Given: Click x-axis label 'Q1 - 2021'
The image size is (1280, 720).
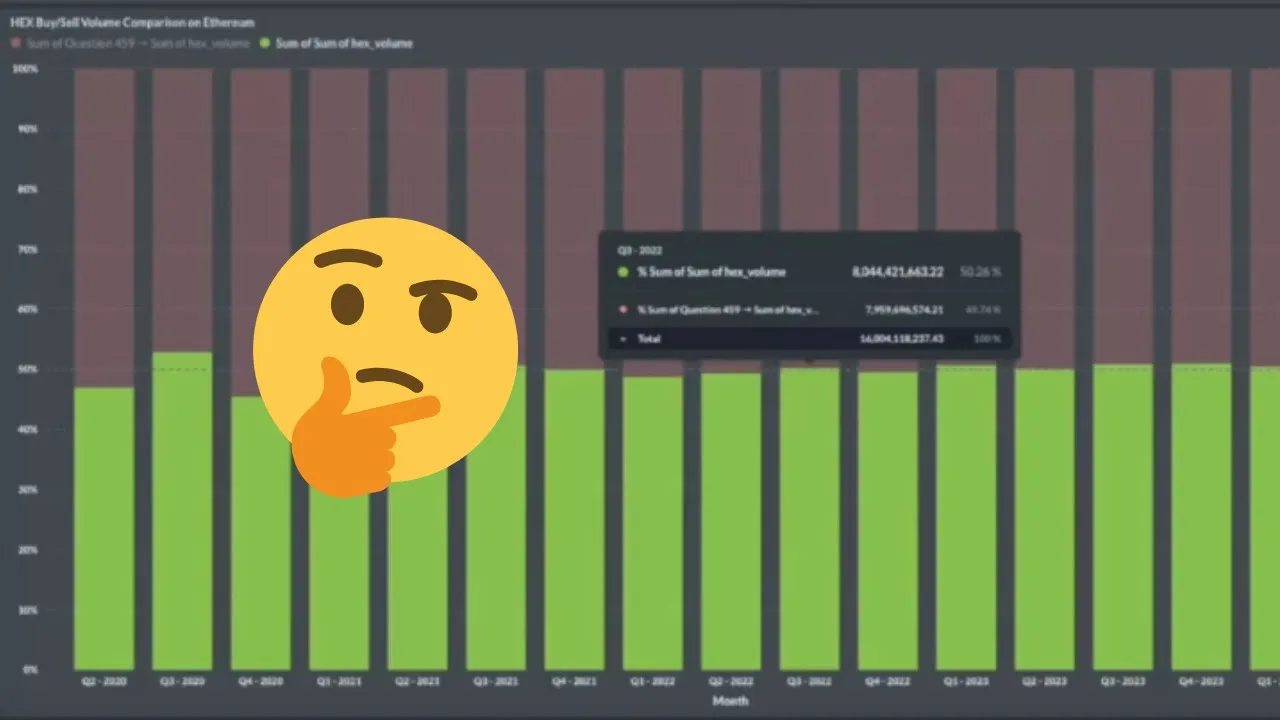Looking at the screenshot, I should point(339,682).
